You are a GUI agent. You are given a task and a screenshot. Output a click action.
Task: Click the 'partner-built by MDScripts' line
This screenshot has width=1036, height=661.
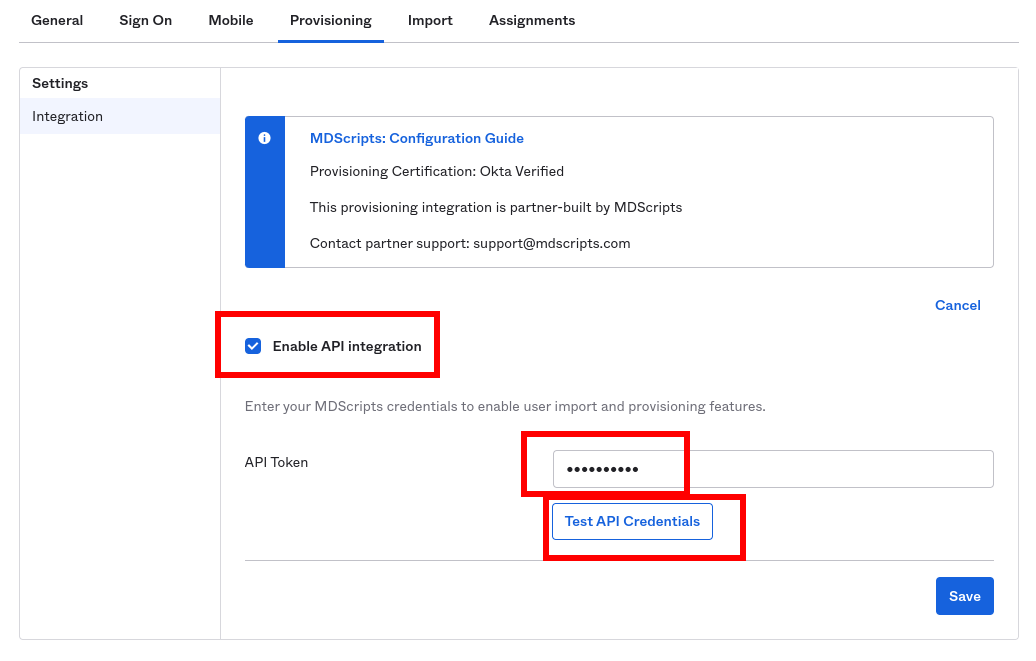pos(496,208)
